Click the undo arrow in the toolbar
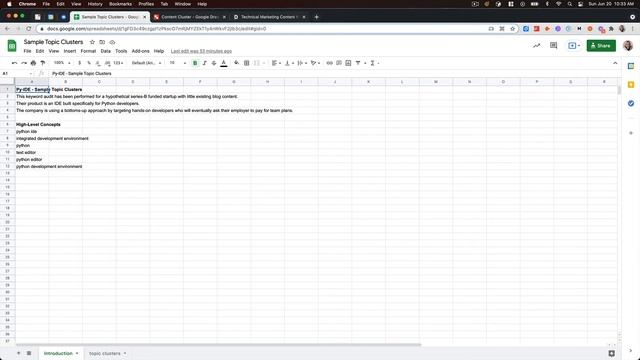The height and width of the screenshot is (360, 640). click(x=14, y=63)
